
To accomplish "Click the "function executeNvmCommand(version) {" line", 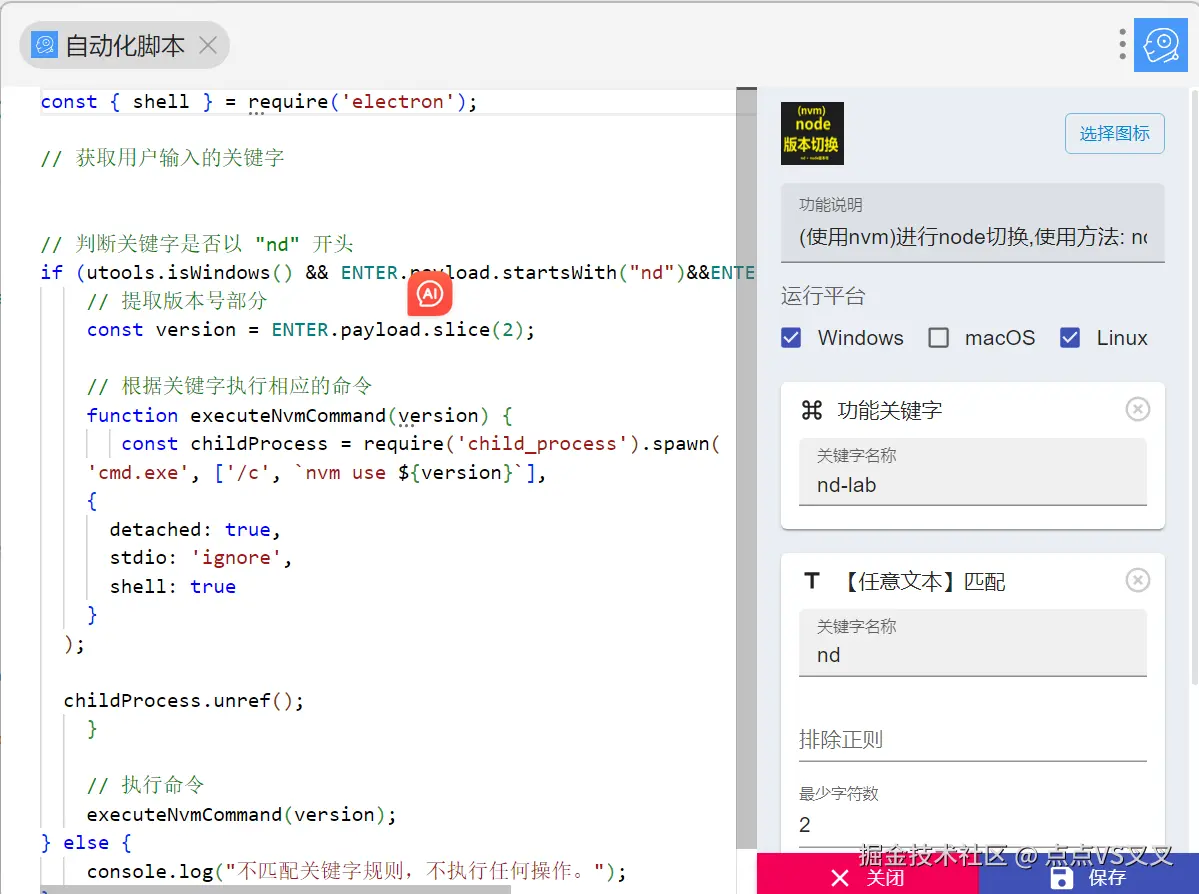I will (x=299, y=415).
